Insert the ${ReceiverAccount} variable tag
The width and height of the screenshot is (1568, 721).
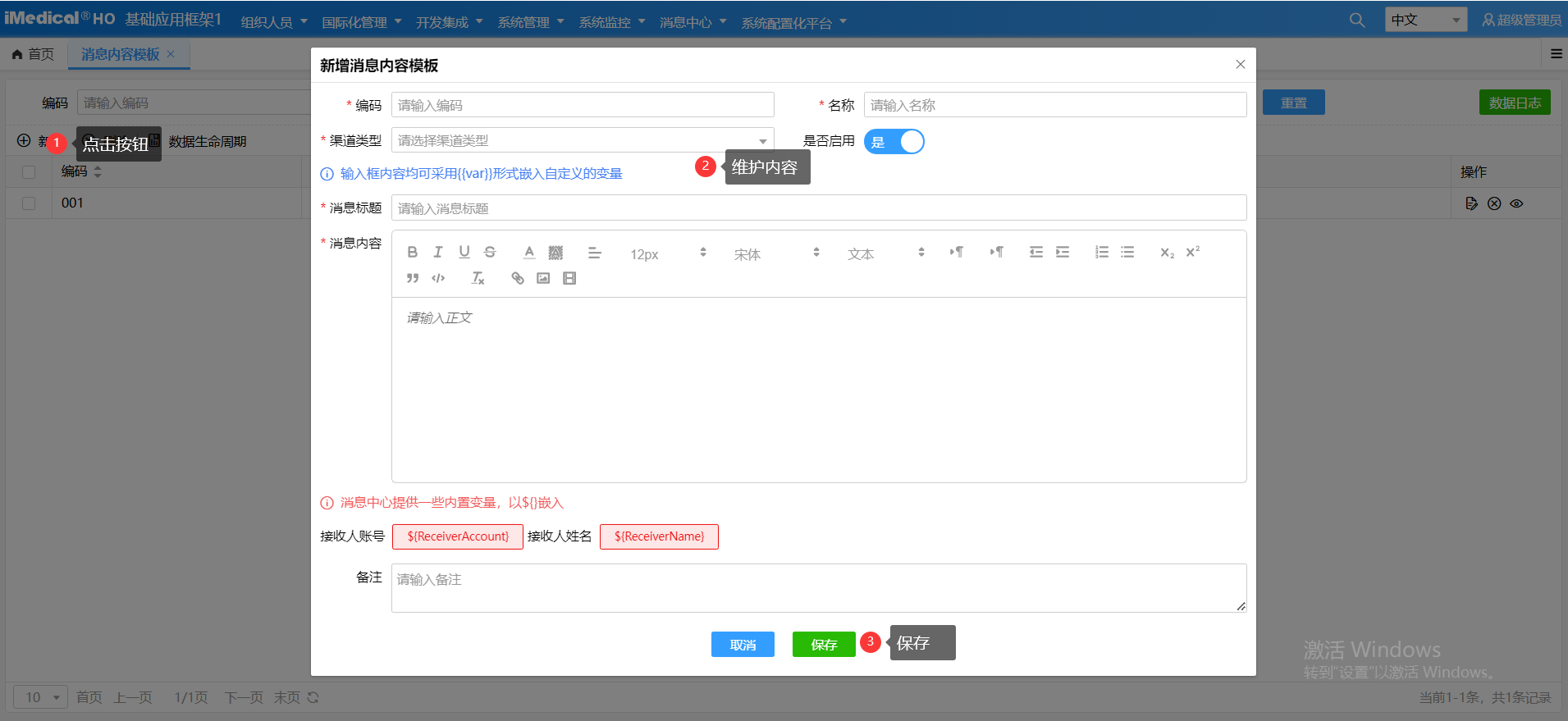[x=458, y=536]
